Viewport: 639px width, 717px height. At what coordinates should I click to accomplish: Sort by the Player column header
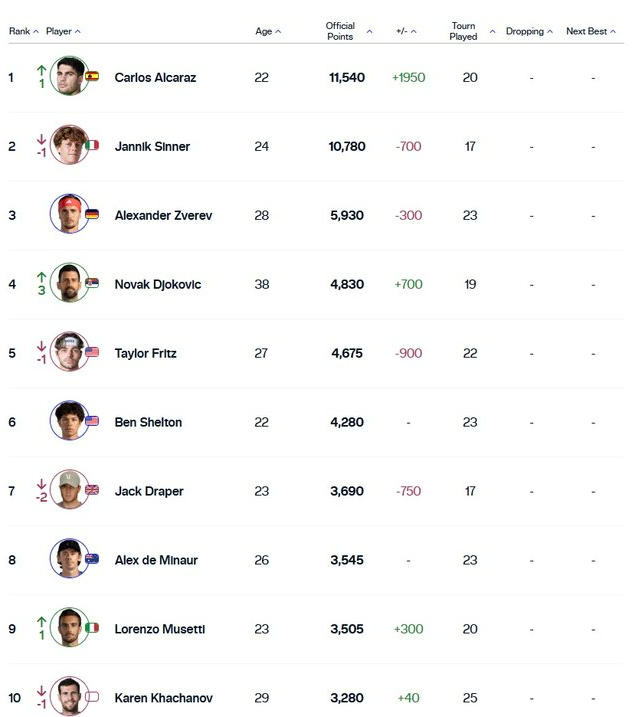click(63, 31)
